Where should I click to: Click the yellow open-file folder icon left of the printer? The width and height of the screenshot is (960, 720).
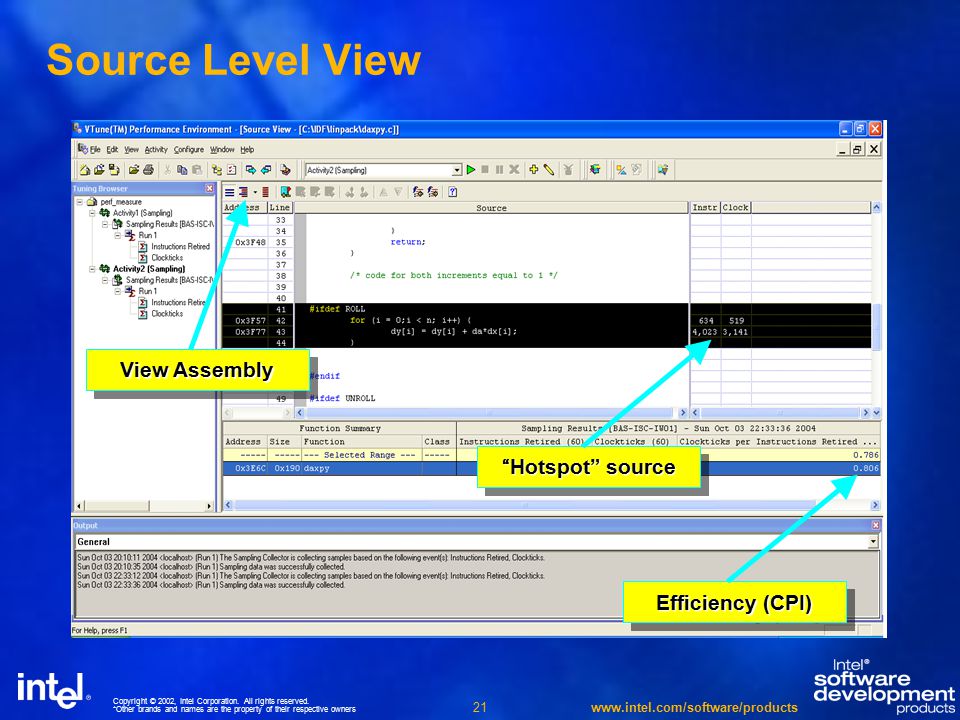(x=133, y=170)
